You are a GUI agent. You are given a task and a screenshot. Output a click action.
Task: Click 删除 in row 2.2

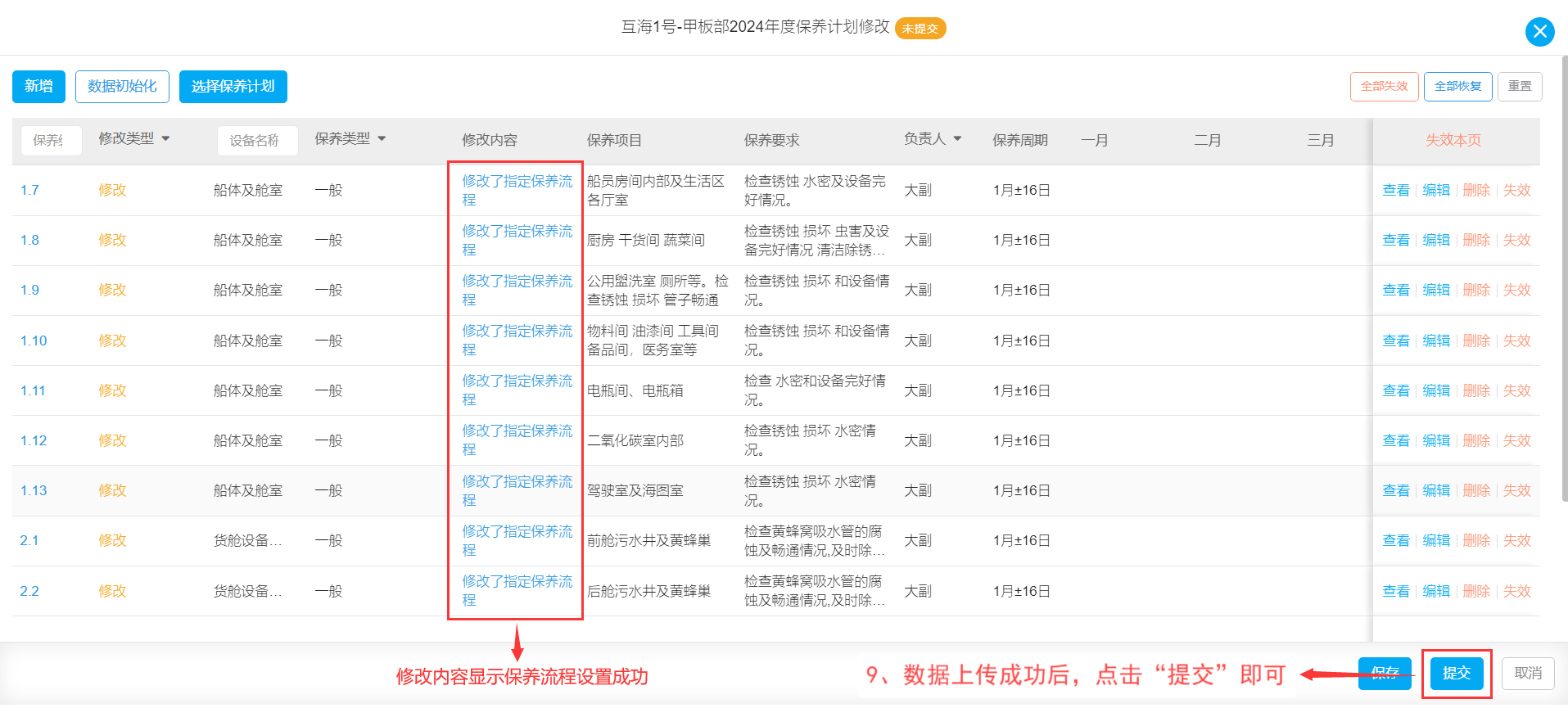tap(1476, 591)
